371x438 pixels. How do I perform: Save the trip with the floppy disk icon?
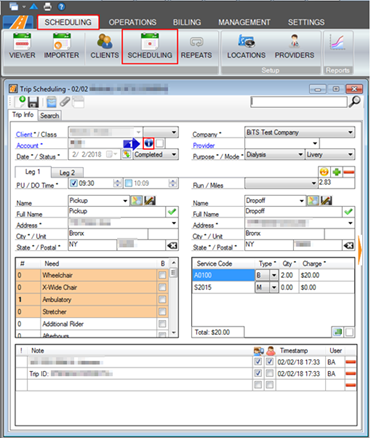[x=33, y=102]
